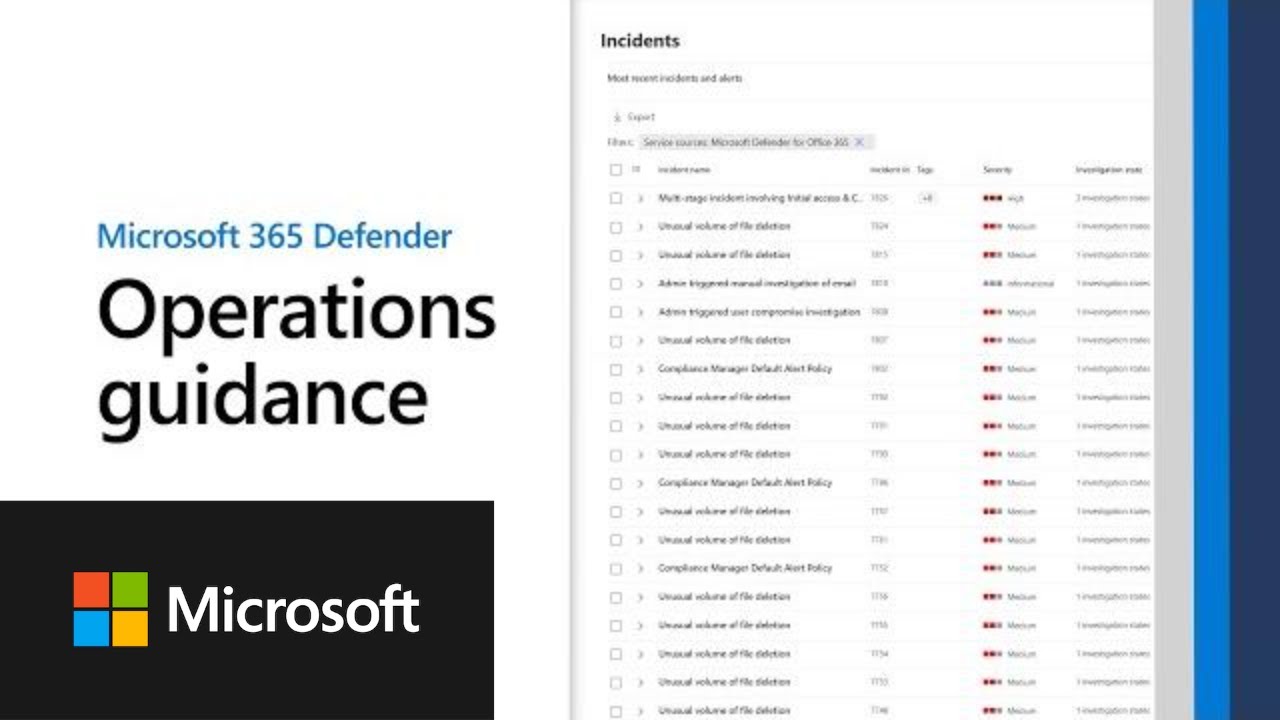Click the Most recent incidents and alerts text
This screenshot has width=1280, height=720.
[675, 78]
